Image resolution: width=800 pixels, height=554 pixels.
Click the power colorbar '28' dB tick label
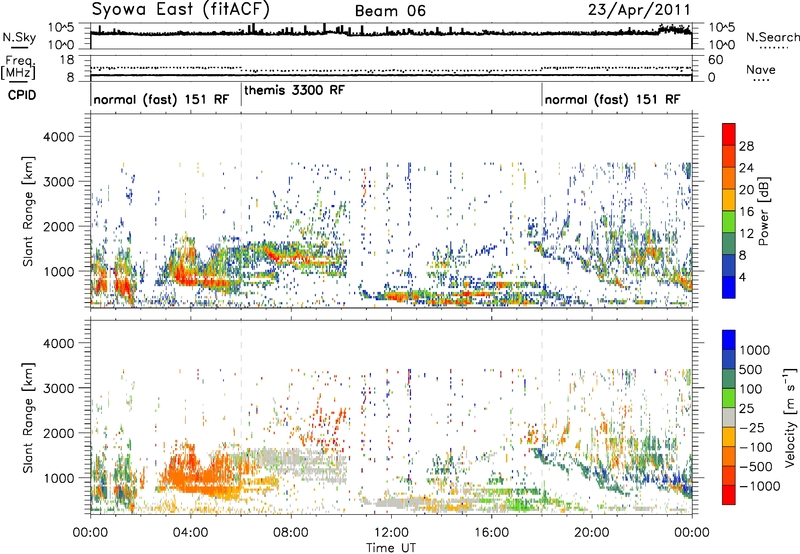[746, 146]
